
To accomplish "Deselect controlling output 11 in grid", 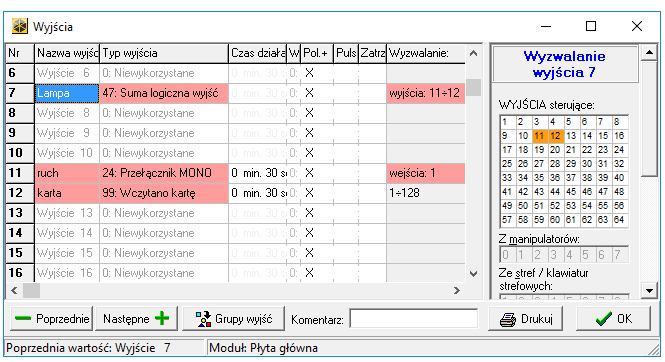I will [539, 136].
